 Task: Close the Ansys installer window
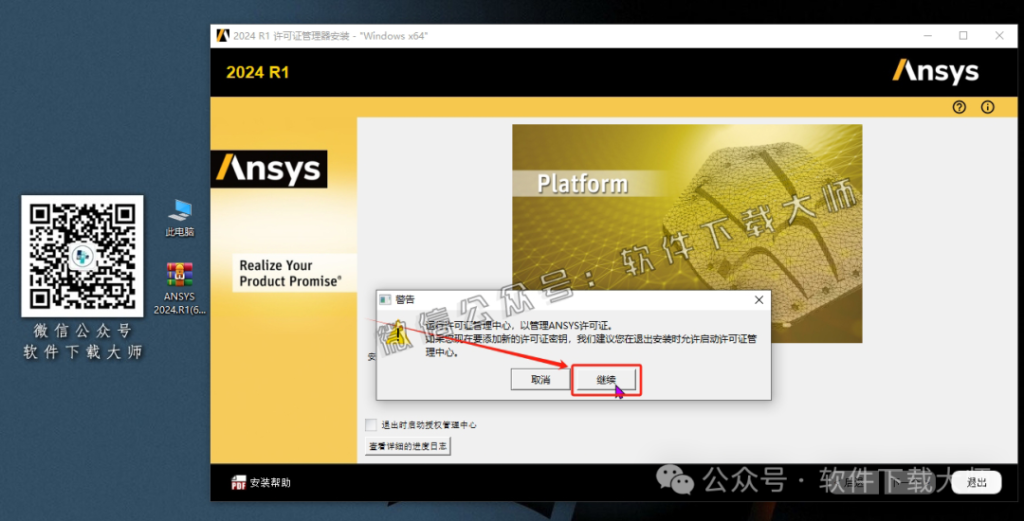[x=999, y=36]
